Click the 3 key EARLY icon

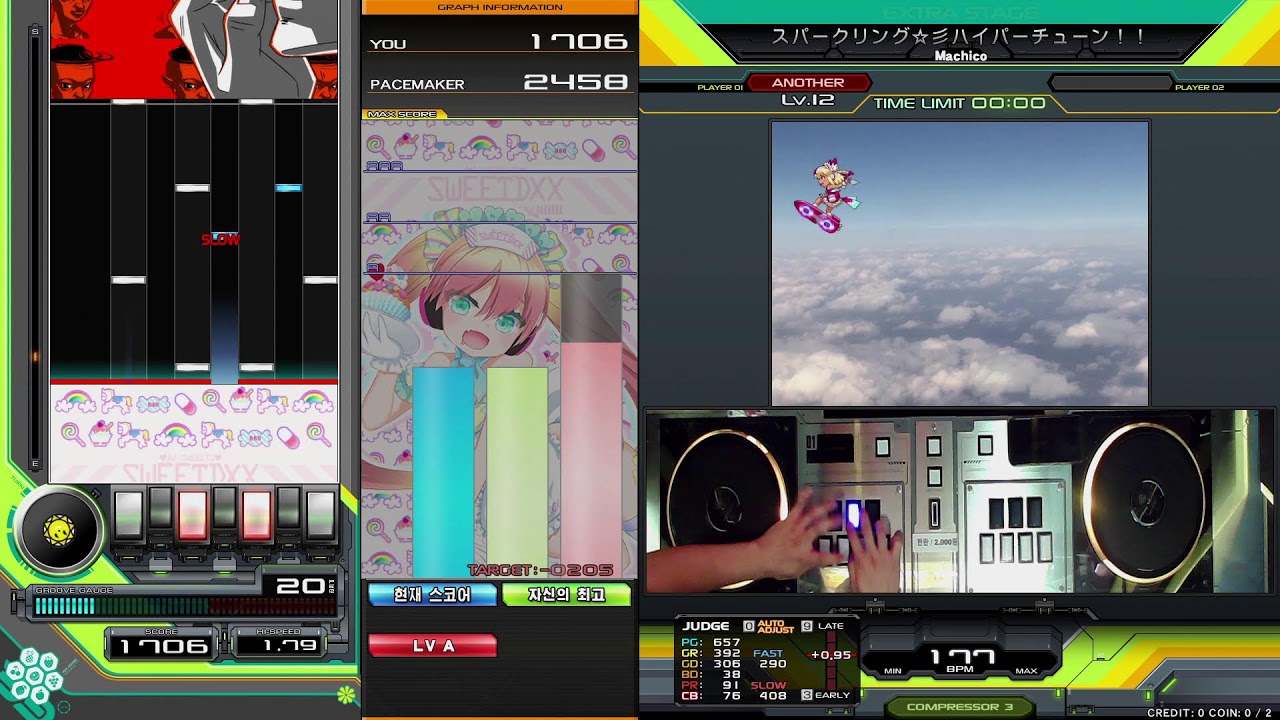click(x=807, y=695)
